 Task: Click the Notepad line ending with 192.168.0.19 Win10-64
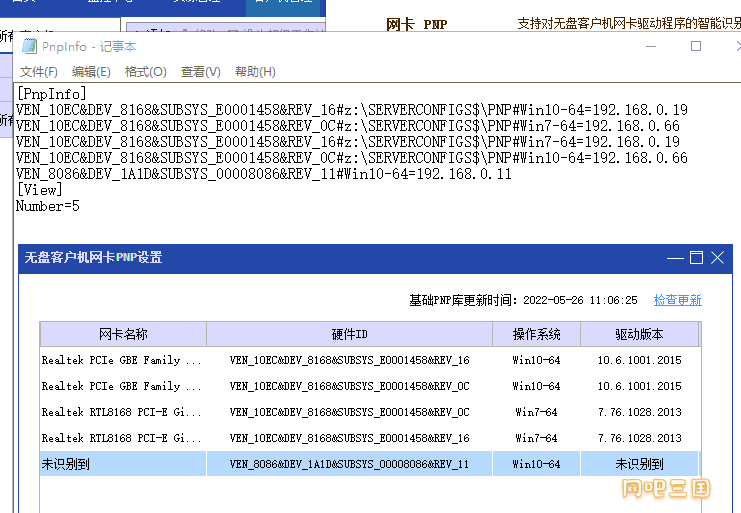[352, 110]
